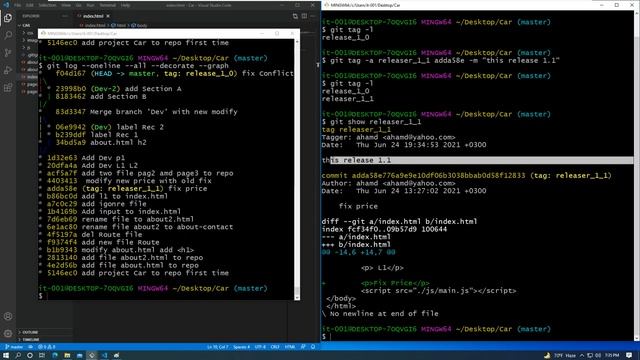
Task: Click UTF-8 encoding status item
Action: (260, 347)
